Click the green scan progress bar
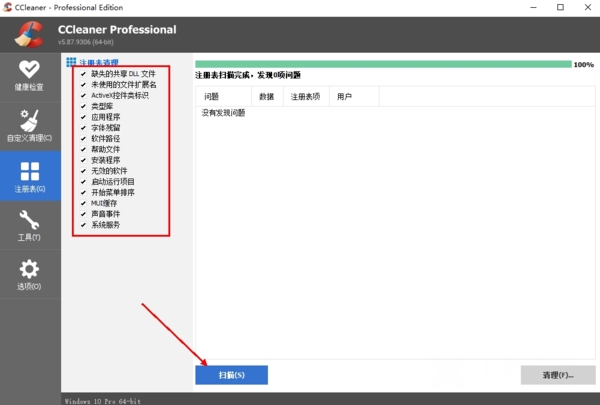This screenshot has height=405, width=600. point(383,64)
